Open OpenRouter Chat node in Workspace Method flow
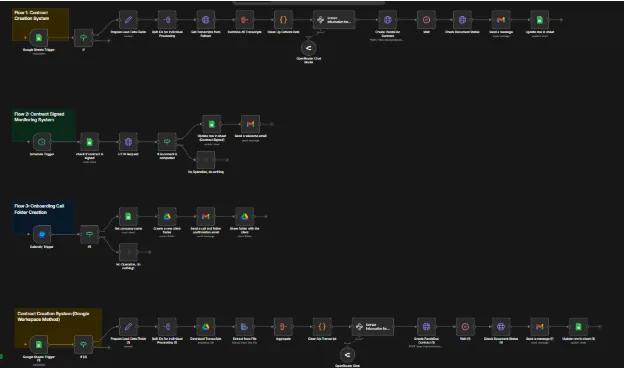This screenshot has width=628, height=368. 347,355
